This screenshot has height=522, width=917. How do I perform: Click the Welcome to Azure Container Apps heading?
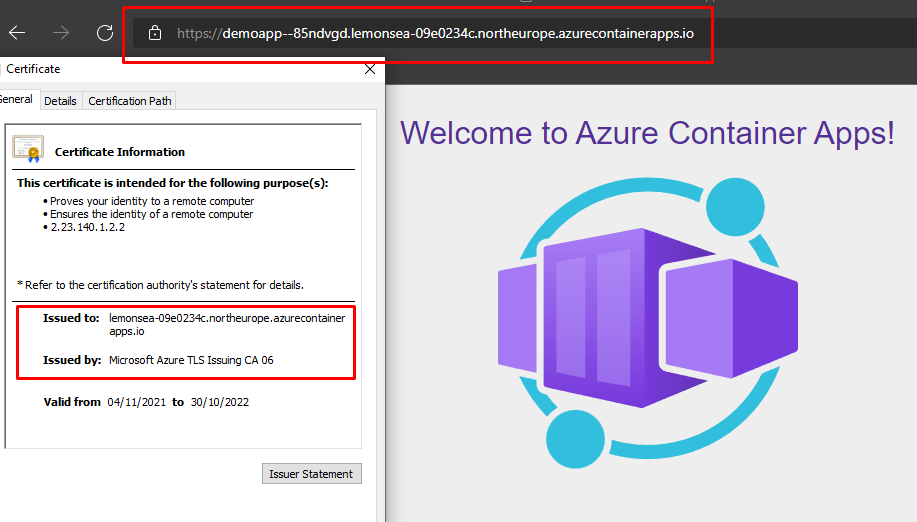(x=647, y=133)
